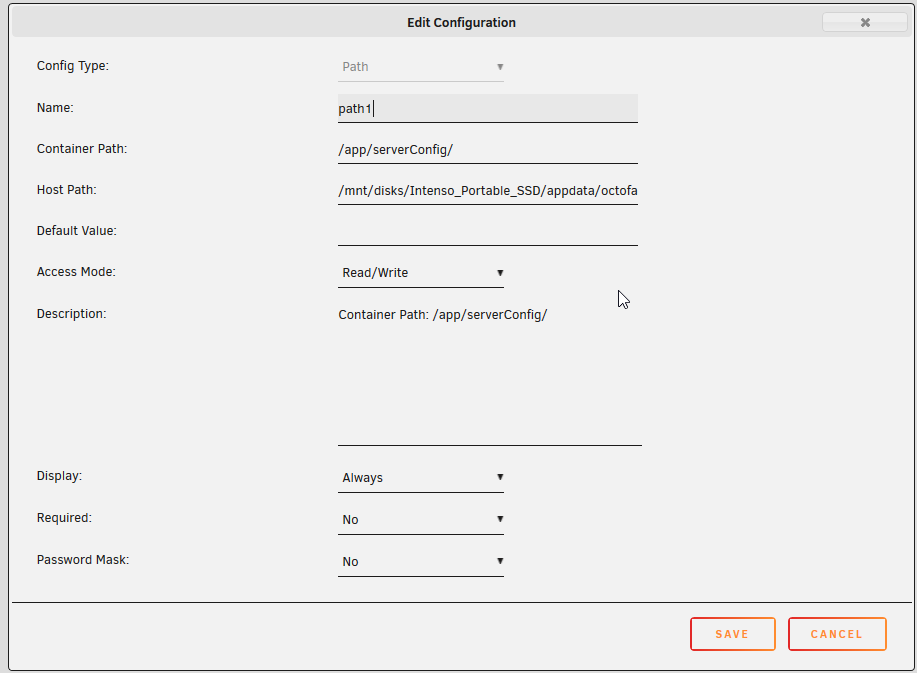Close the Edit Configuration dialog with X
917x673 pixels.
click(865, 22)
